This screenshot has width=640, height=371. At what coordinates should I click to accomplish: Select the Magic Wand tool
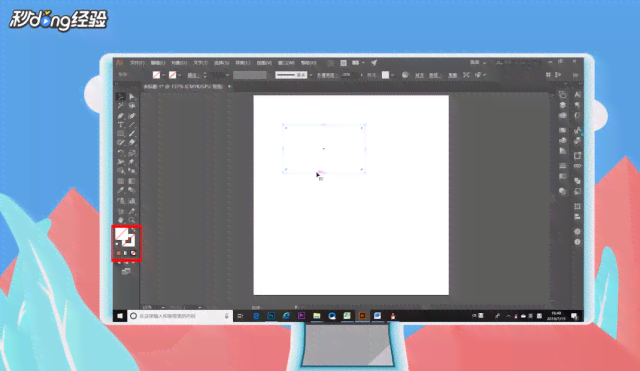point(121,106)
